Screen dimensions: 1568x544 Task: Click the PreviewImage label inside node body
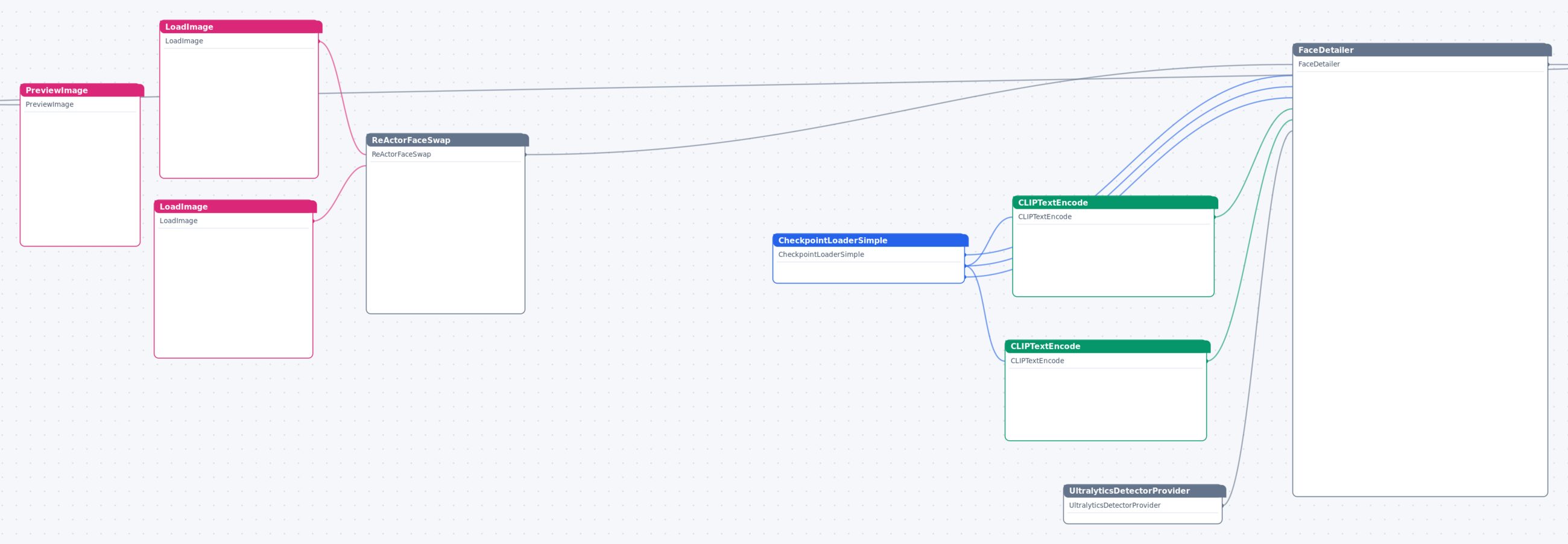[49, 104]
